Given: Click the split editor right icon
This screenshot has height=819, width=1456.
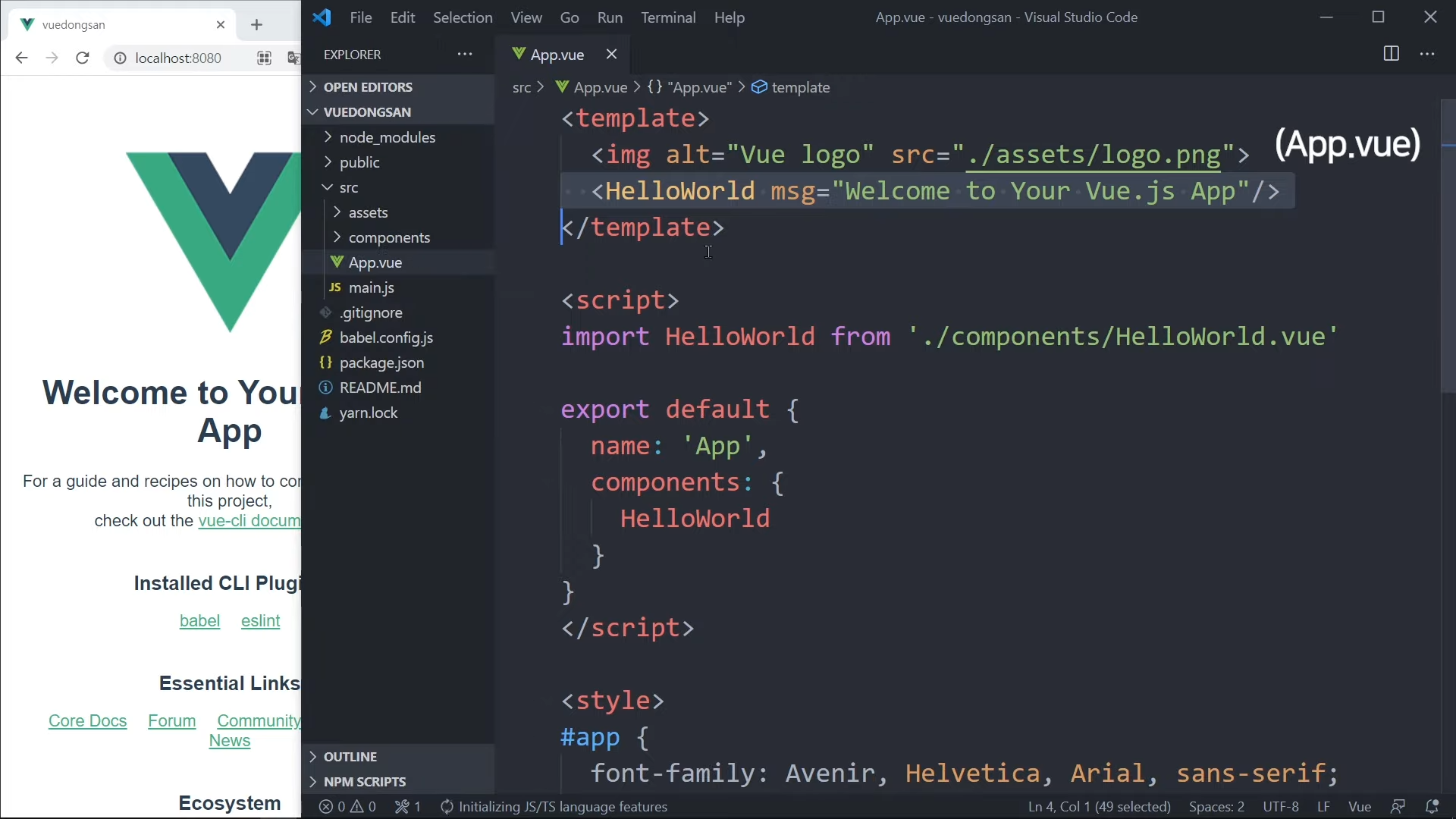Looking at the screenshot, I should coord(1391,54).
